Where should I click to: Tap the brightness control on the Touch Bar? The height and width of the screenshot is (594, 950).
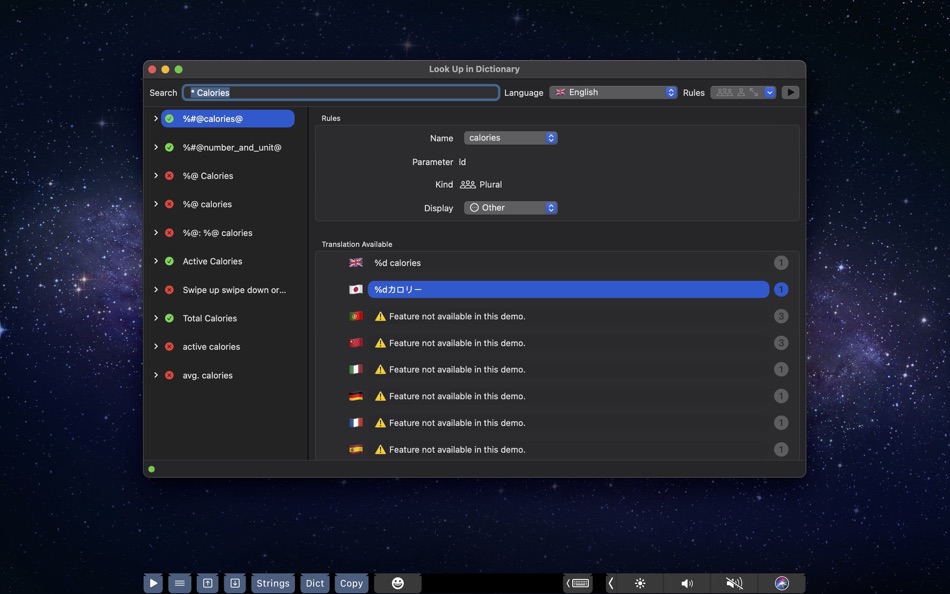[640, 583]
